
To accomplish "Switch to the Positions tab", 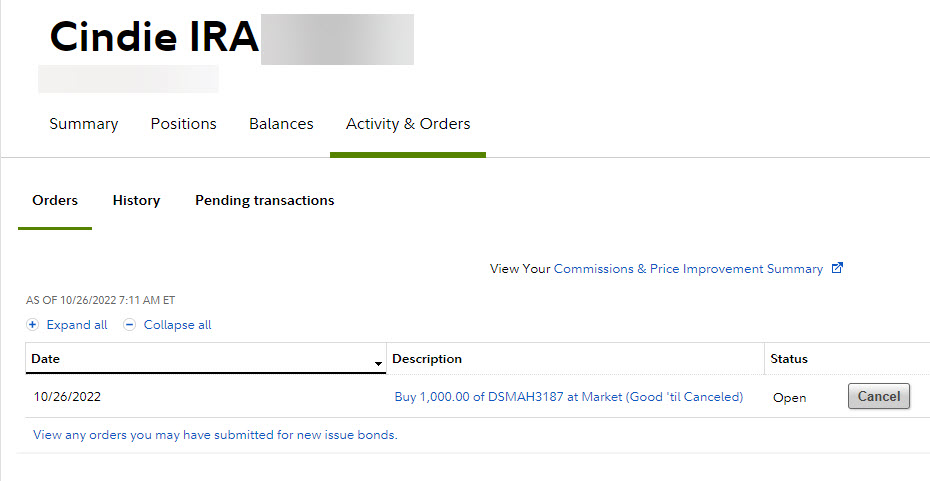I will (x=183, y=124).
